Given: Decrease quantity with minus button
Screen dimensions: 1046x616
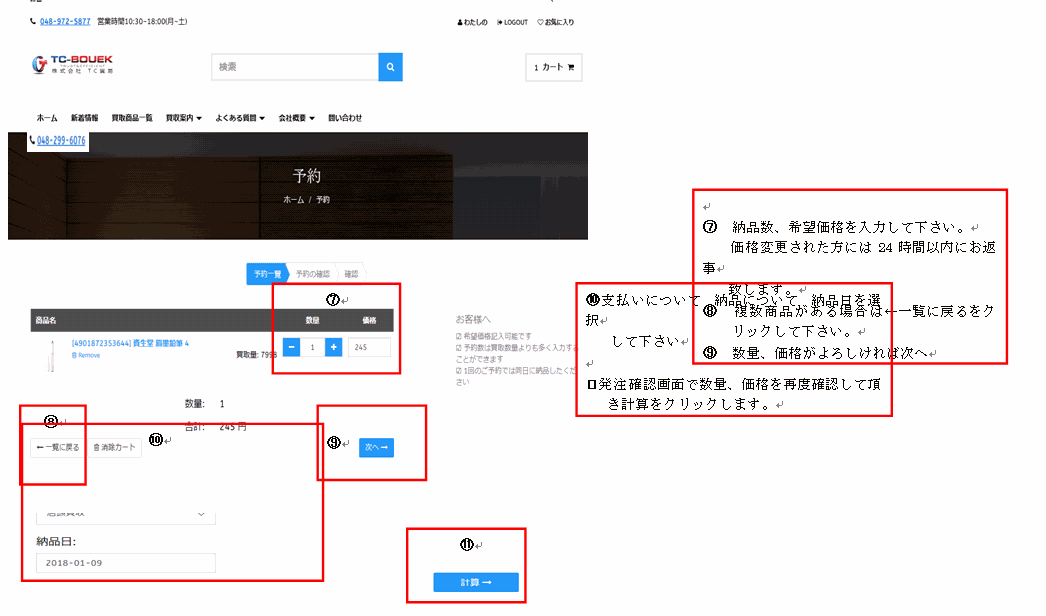Looking at the screenshot, I should [292, 347].
